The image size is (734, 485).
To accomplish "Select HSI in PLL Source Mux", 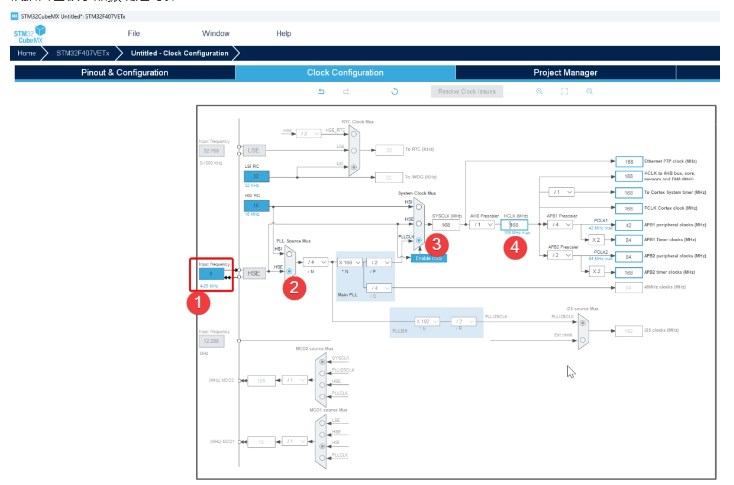I will (289, 254).
